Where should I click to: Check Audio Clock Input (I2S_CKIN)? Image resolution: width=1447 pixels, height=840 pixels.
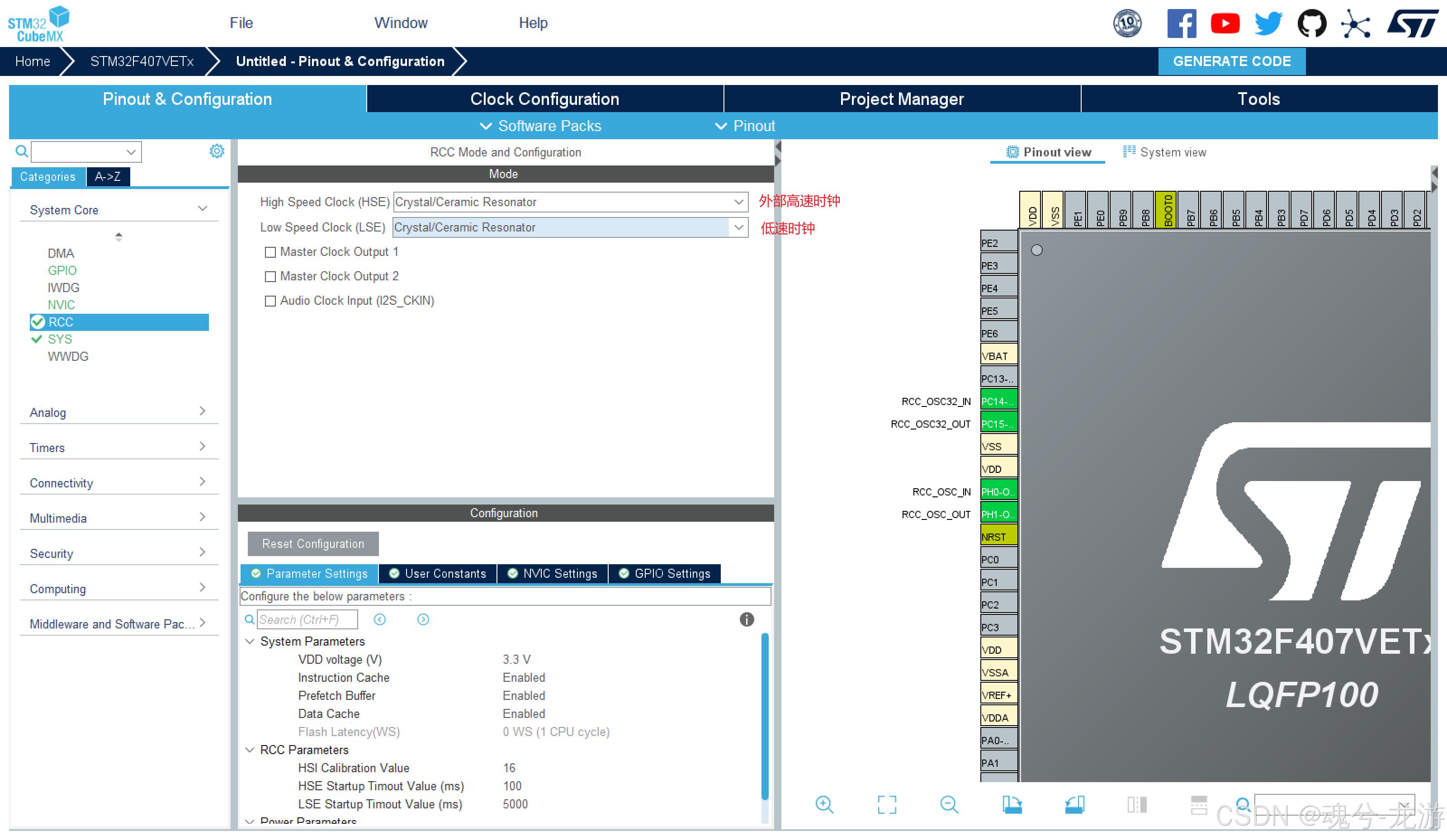coord(270,301)
